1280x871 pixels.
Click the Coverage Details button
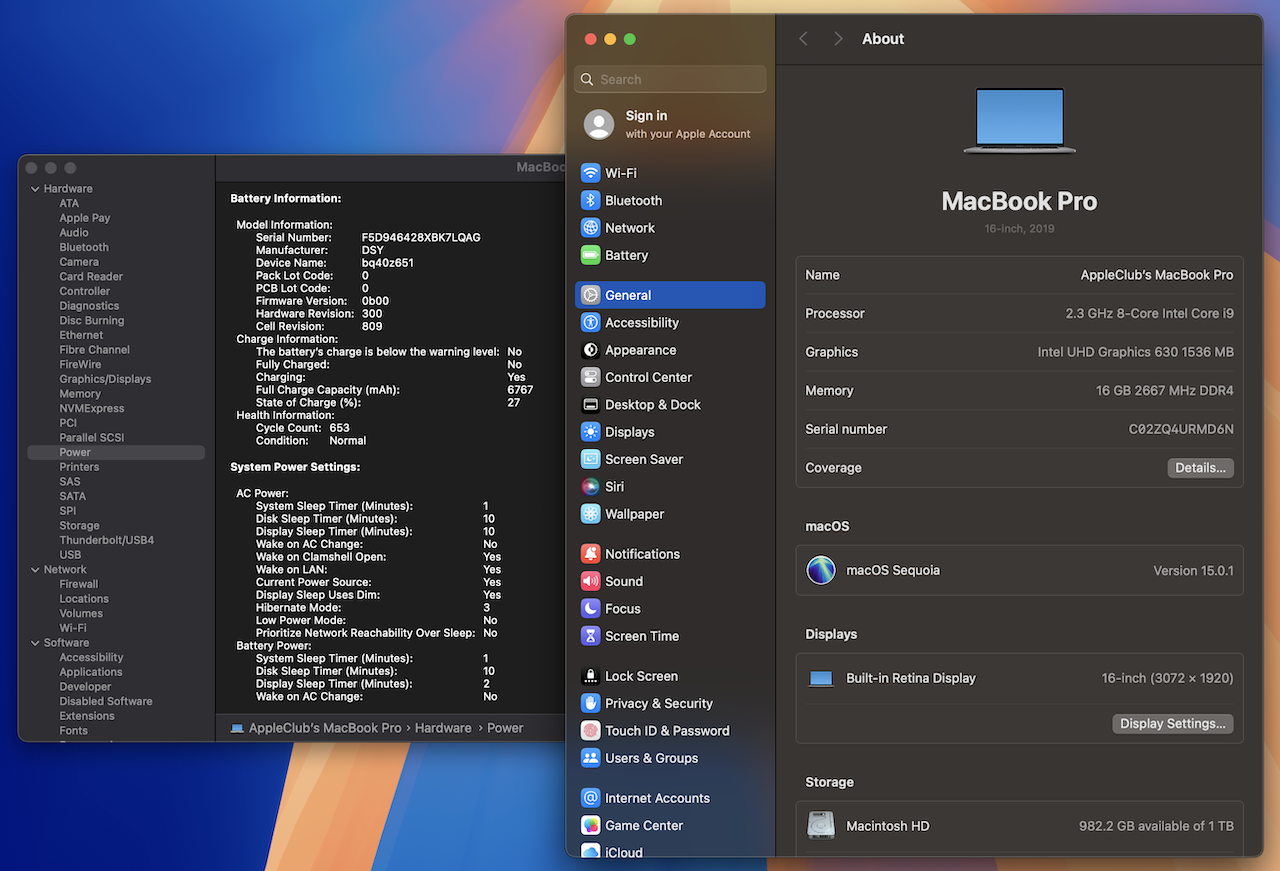(1200, 468)
